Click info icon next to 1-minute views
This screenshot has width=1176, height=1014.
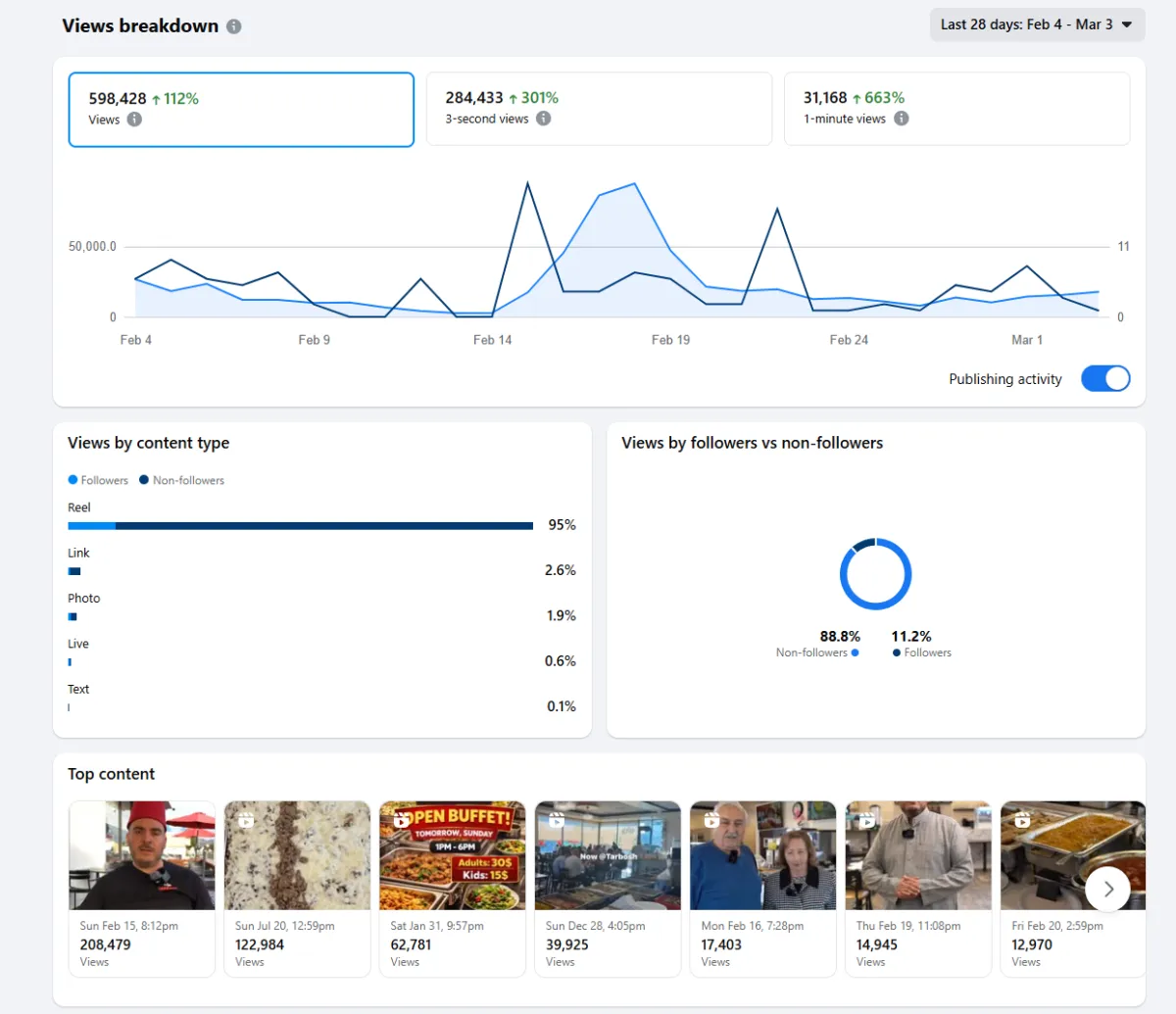coord(901,119)
